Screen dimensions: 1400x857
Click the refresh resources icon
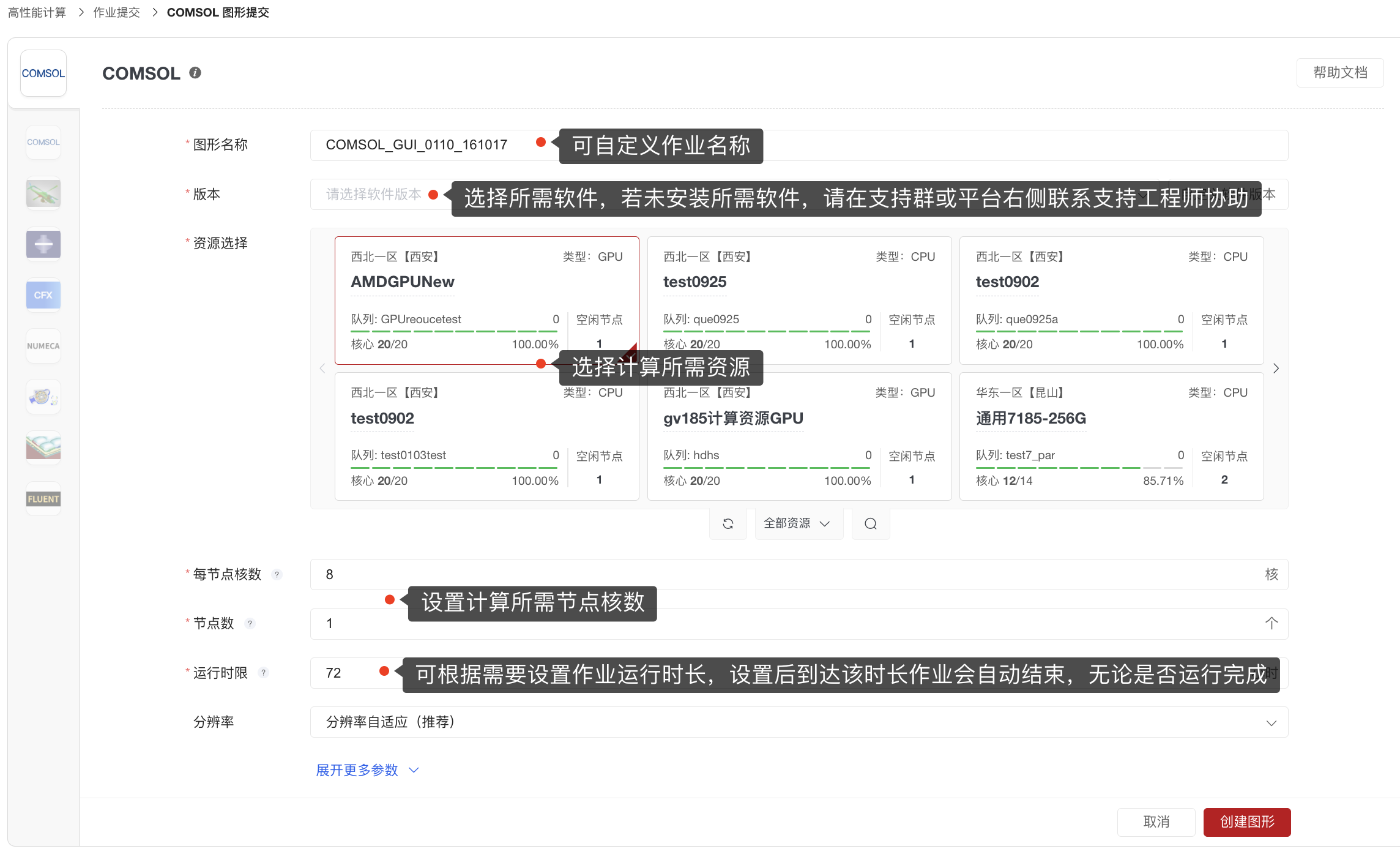point(728,524)
